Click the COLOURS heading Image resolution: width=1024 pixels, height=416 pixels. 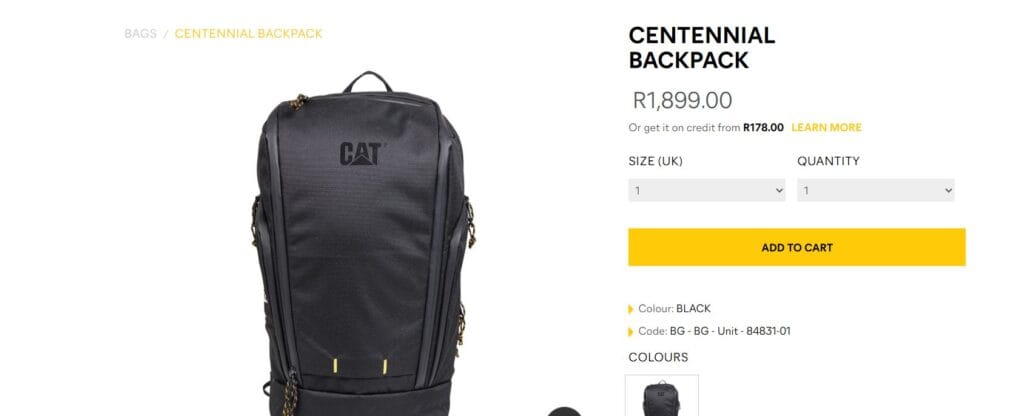(658, 357)
